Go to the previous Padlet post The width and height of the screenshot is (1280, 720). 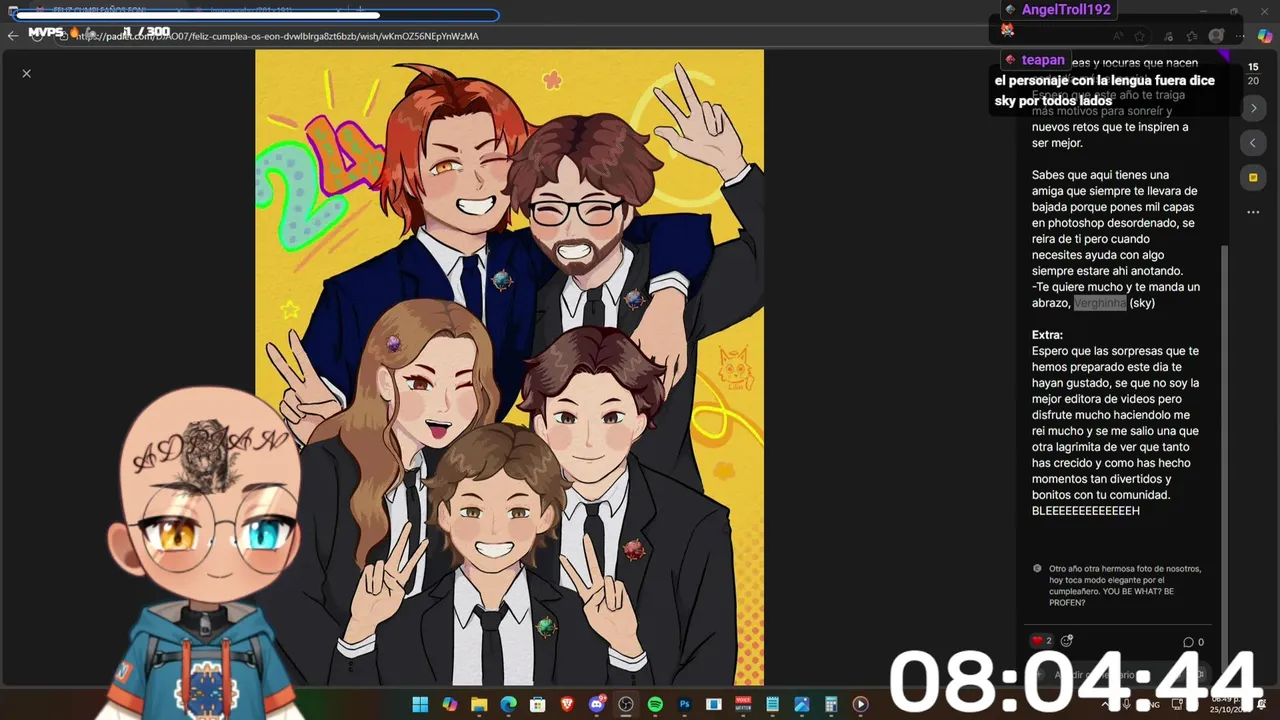click(x=1253, y=143)
